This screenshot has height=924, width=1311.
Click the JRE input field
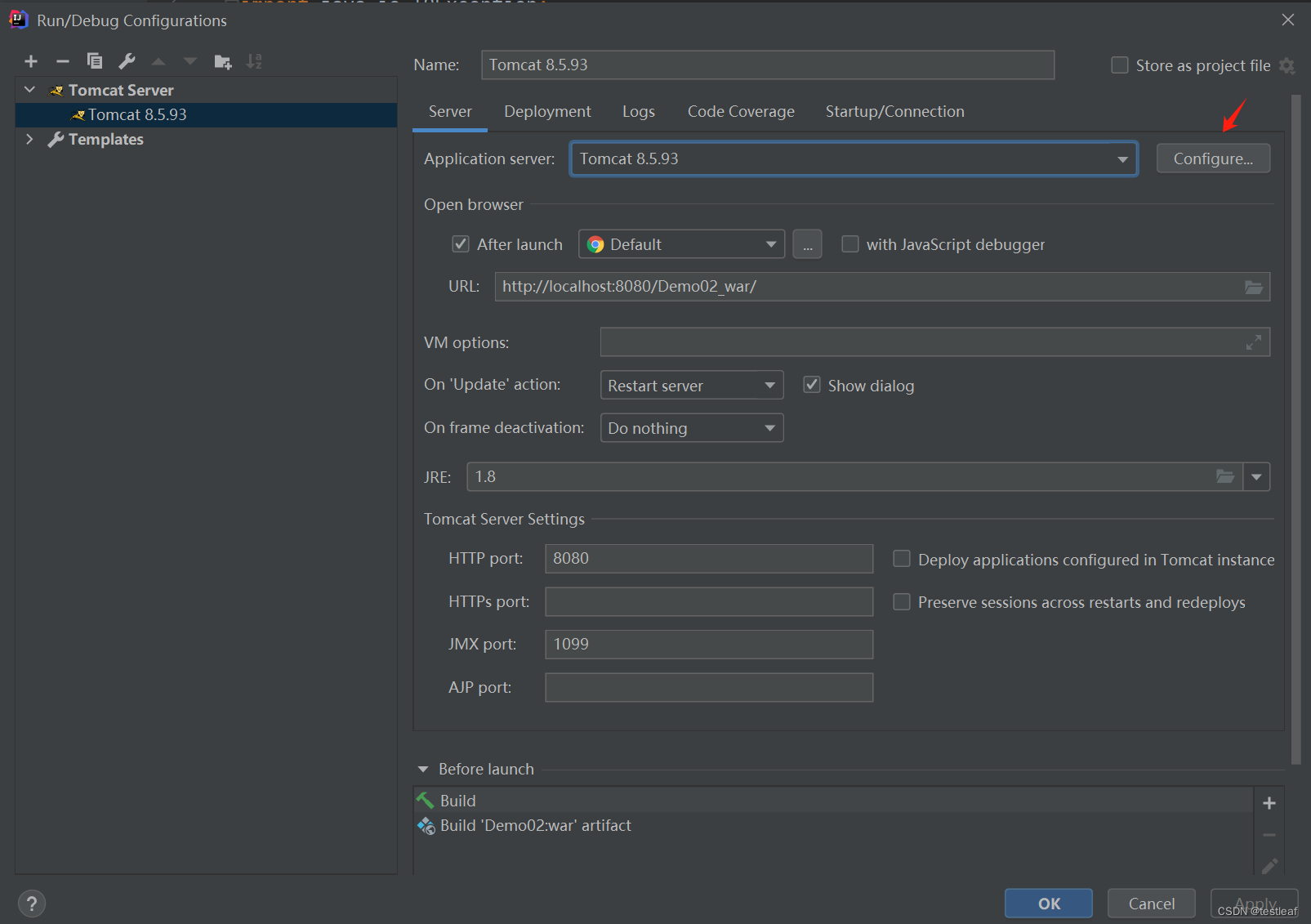[x=854, y=476]
